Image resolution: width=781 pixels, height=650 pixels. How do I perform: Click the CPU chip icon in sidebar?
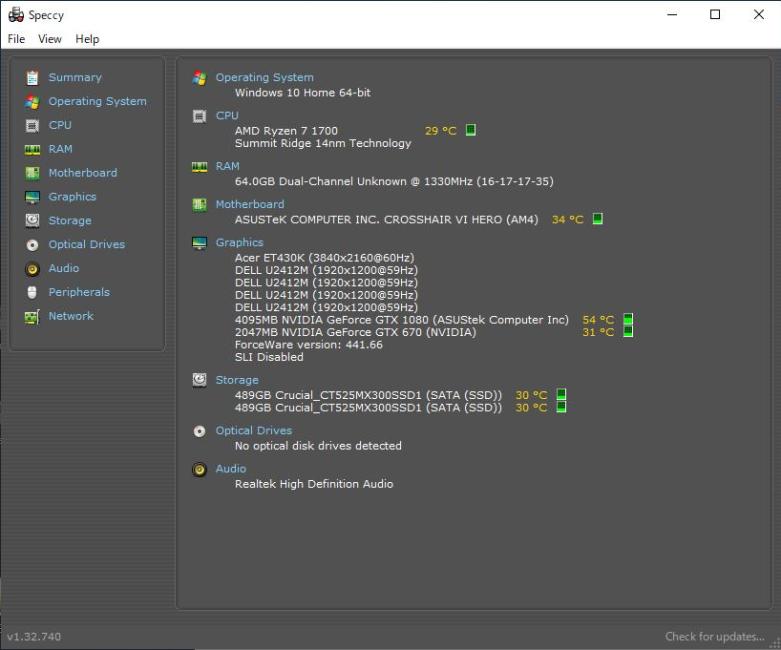point(32,126)
